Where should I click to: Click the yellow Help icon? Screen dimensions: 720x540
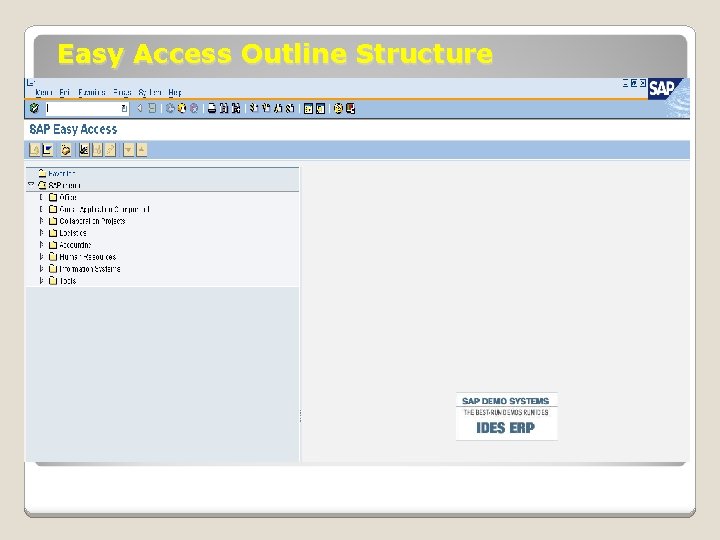pyautogui.click(x=338, y=108)
